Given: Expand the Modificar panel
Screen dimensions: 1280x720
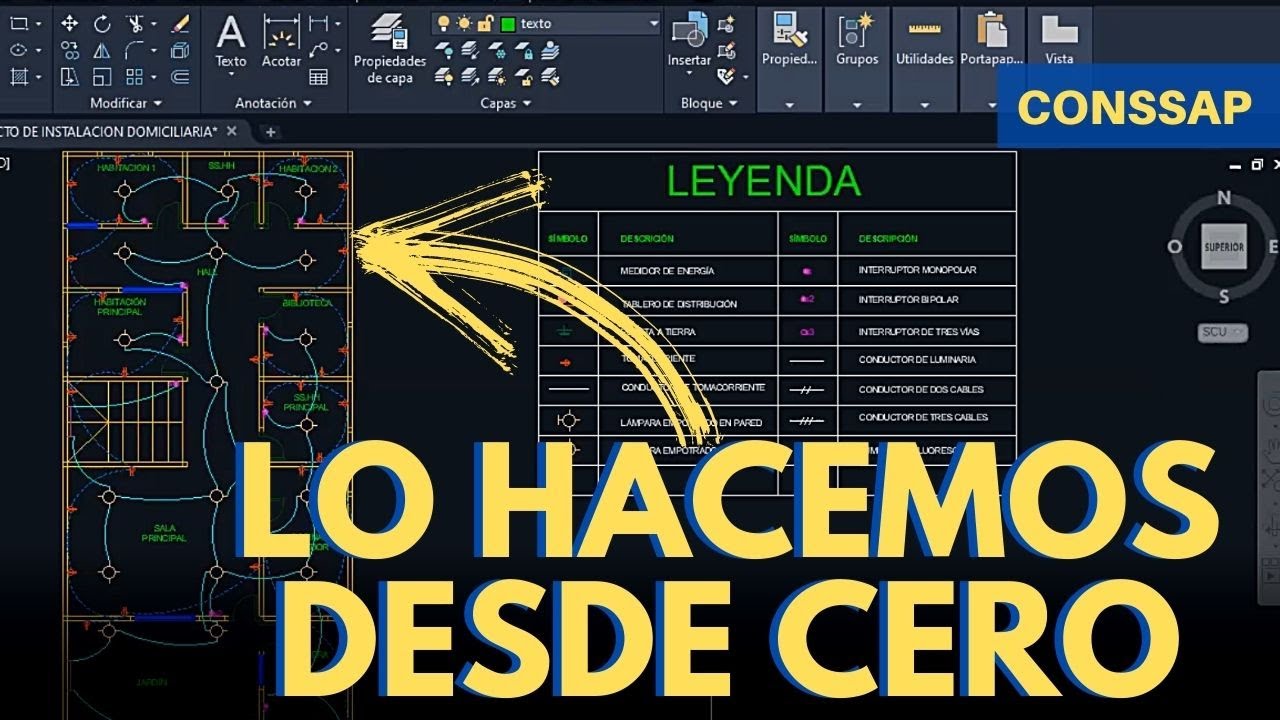Looking at the screenshot, I should (x=126, y=103).
